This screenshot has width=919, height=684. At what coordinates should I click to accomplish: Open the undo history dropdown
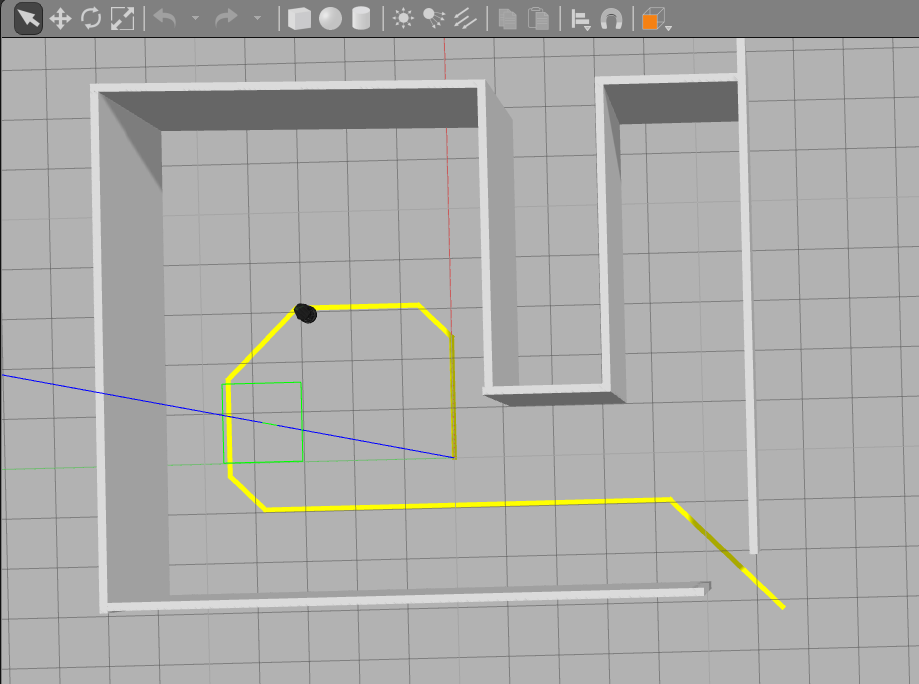click(x=195, y=18)
